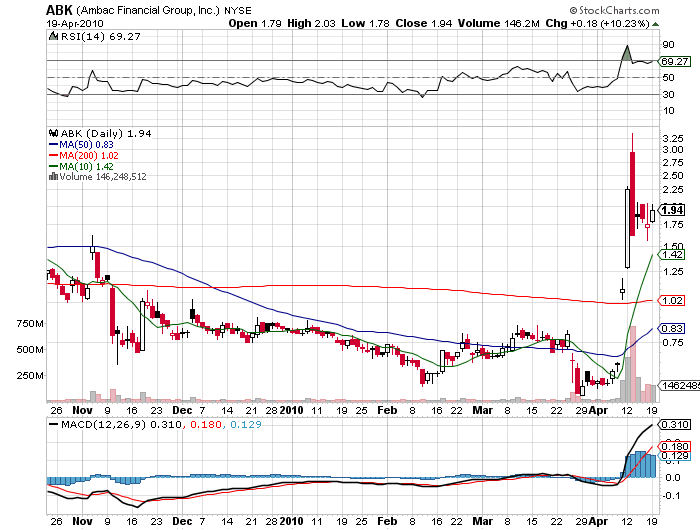Click the Mar label on the MACD panel date axis
Viewport: 700px width, 530px height.
[x=483, y=521]
